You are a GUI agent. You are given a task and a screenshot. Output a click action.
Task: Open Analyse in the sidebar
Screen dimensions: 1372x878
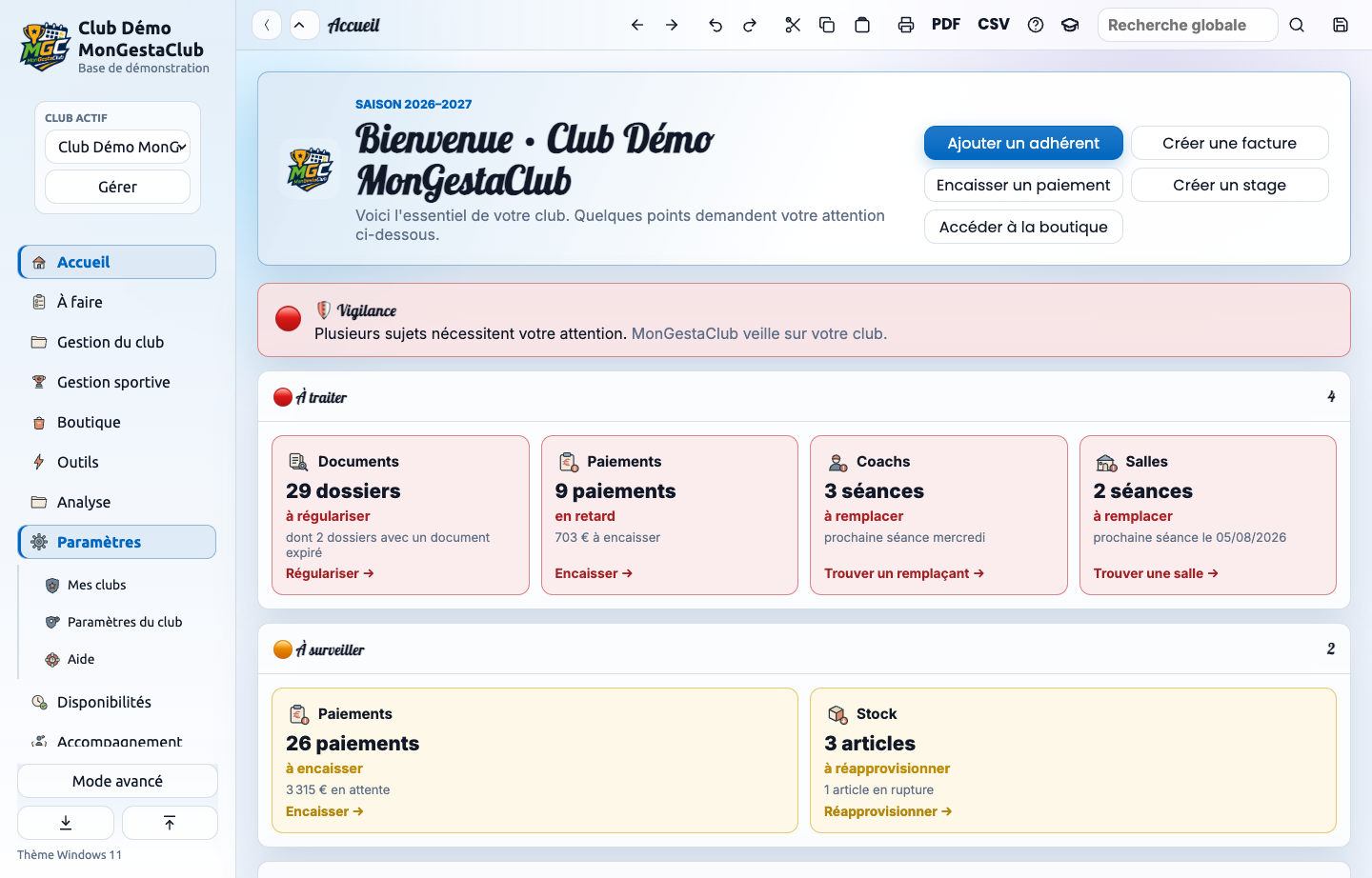[x=117, y=502]
